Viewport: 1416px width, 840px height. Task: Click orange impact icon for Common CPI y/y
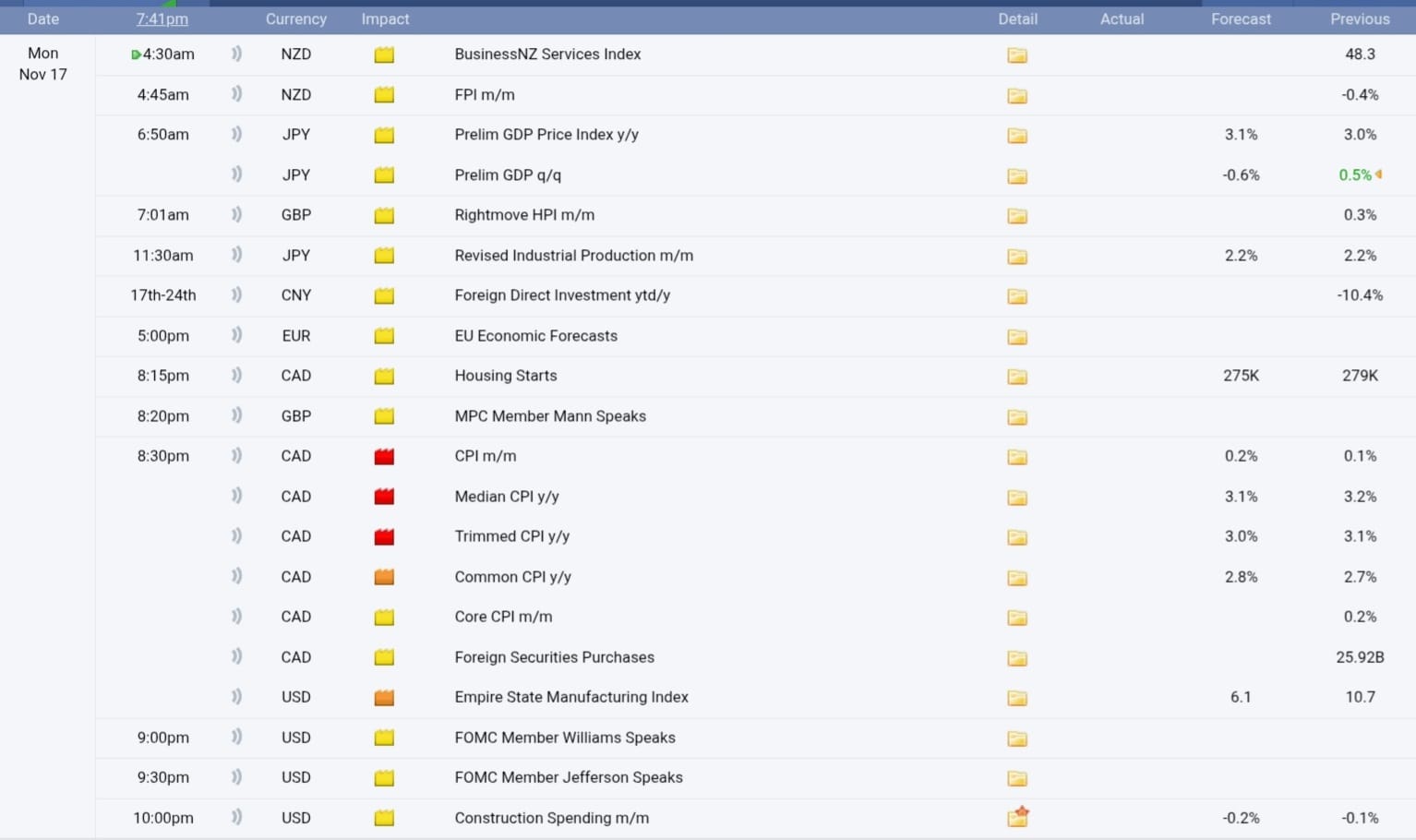[384, 577]
